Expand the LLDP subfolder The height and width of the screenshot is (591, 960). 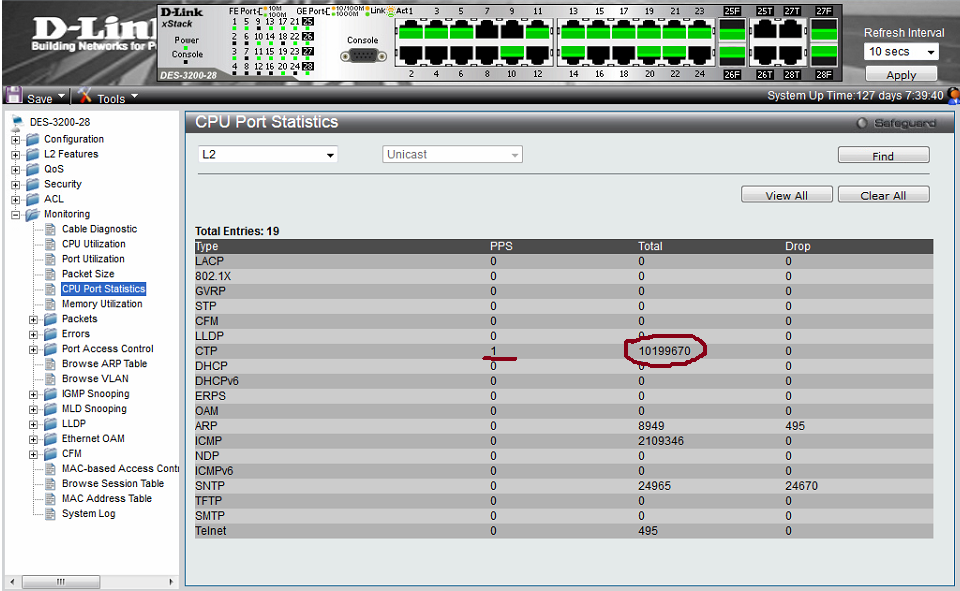(34, 424)
